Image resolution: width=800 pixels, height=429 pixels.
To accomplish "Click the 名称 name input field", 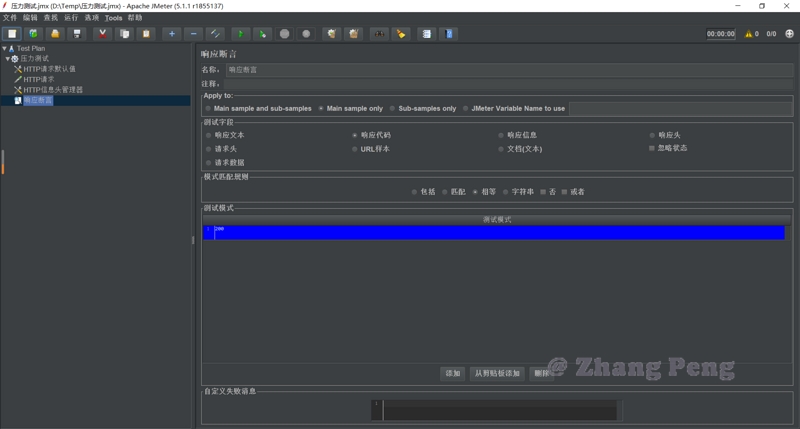I will coord(508,70).
